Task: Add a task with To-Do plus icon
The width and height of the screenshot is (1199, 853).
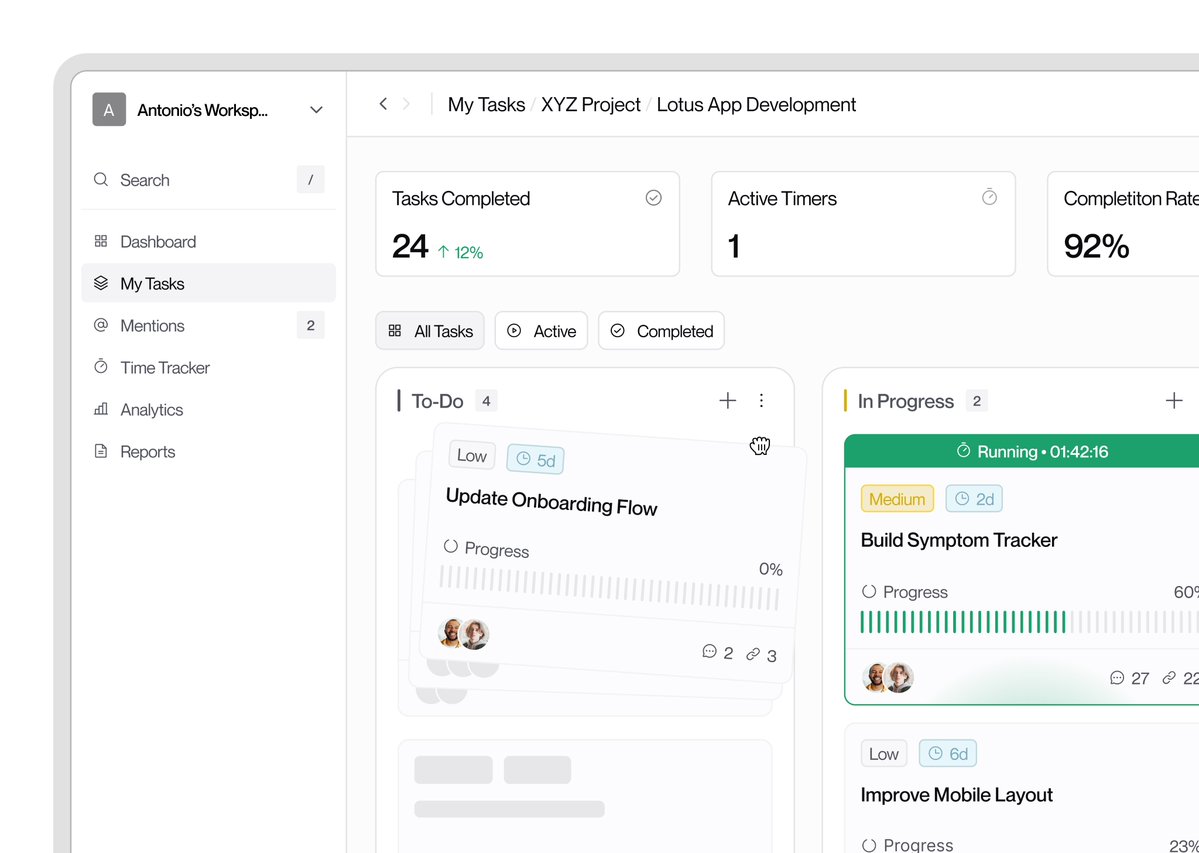Action: click(x=728, y=401)
